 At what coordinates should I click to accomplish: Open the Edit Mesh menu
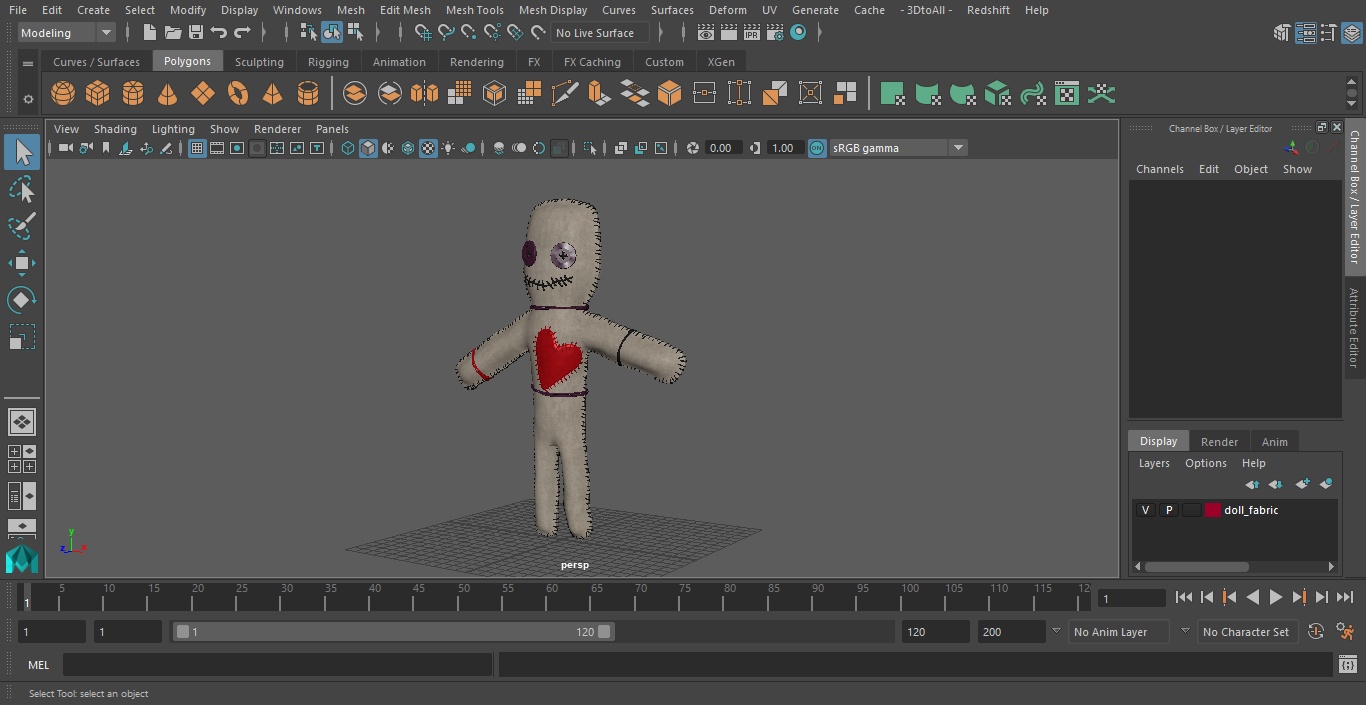point(405,10)
